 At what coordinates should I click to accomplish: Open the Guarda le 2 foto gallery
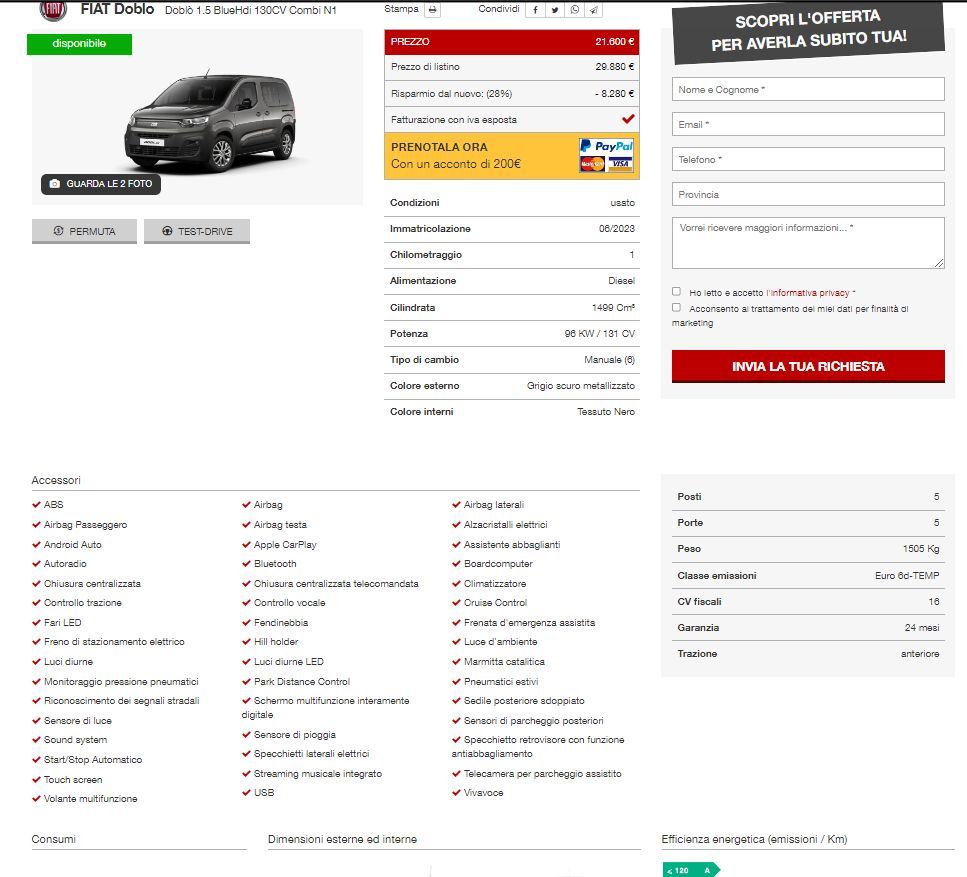101,184
